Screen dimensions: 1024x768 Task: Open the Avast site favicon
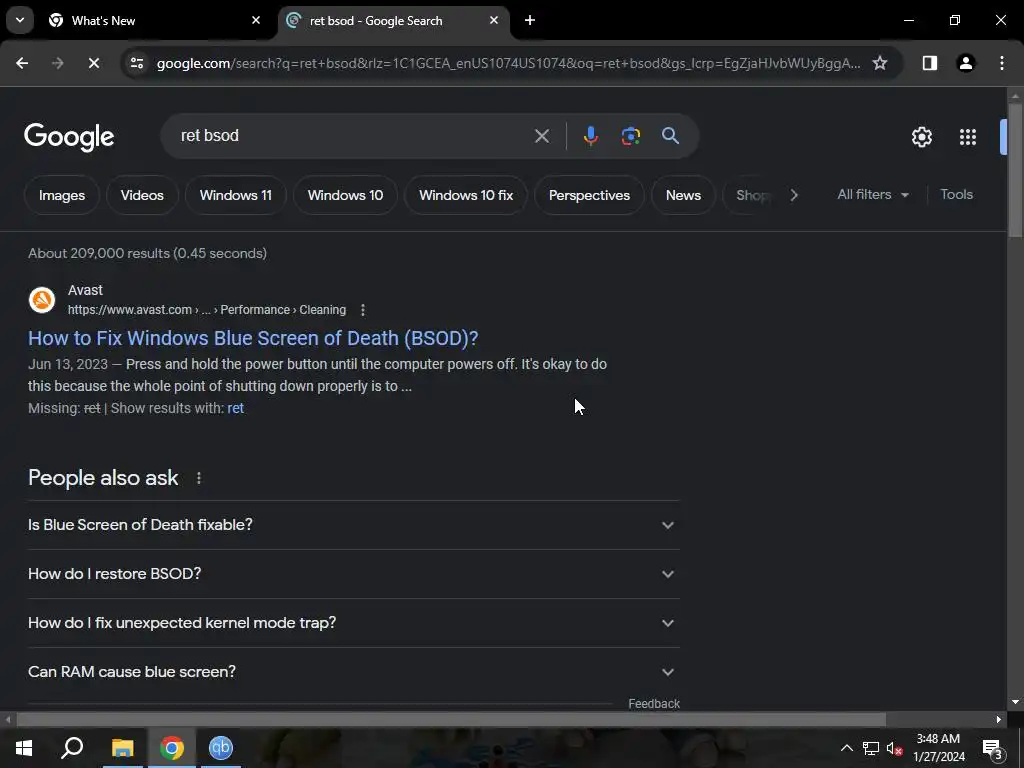coord(42,300)
